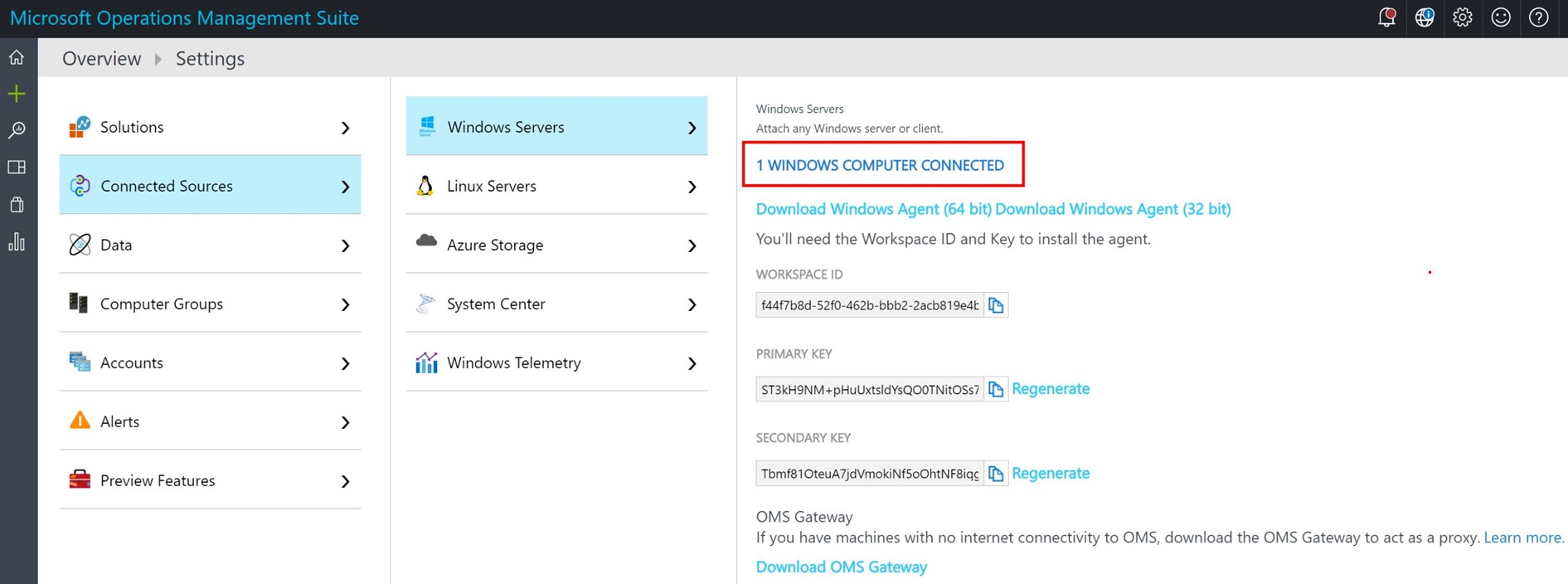Expand the Computer Groups chevron
The height and width of the screenshot is (584, 1568).
click(346, 304)
